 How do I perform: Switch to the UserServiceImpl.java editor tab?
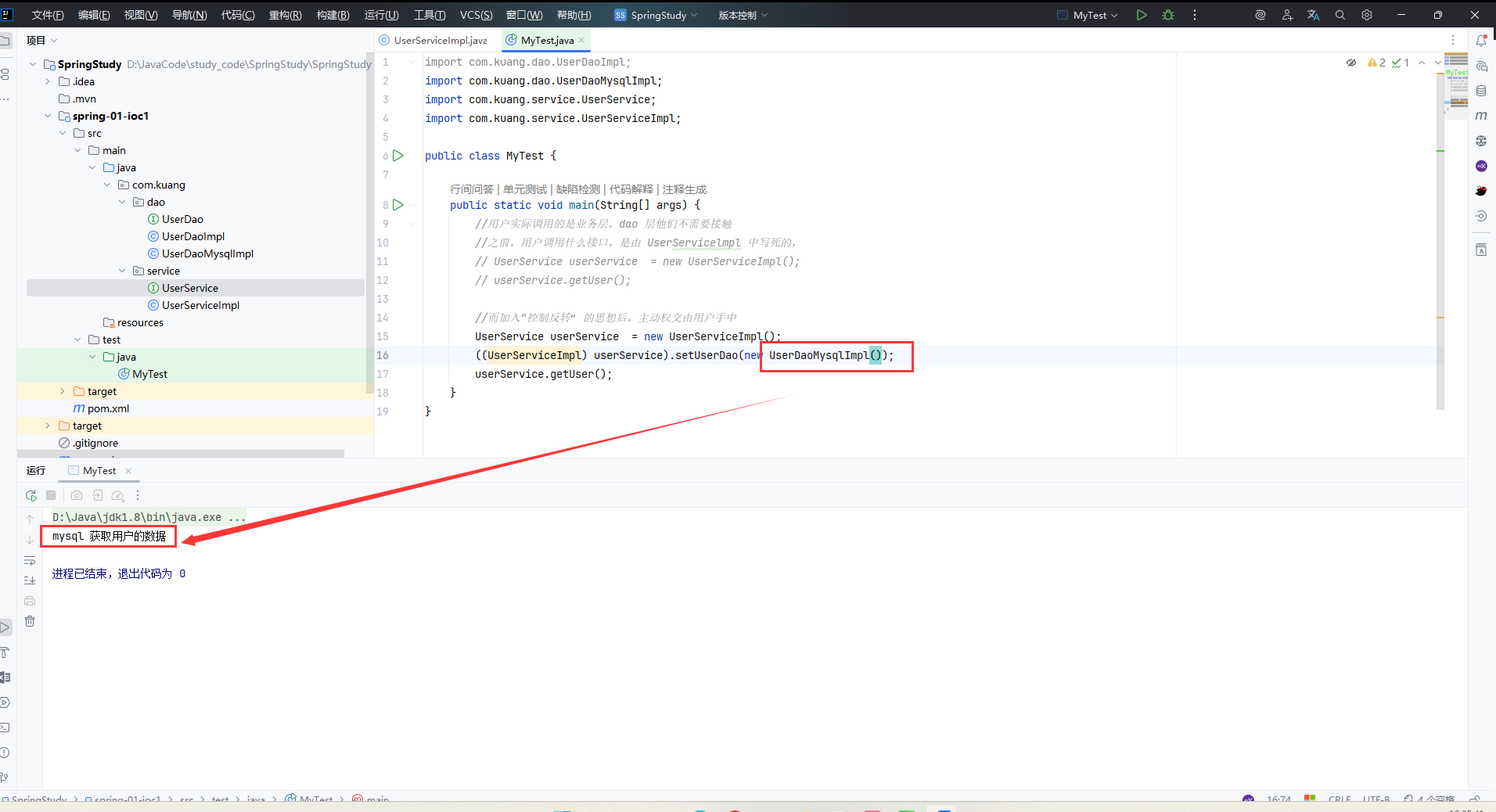coord(433,40)
